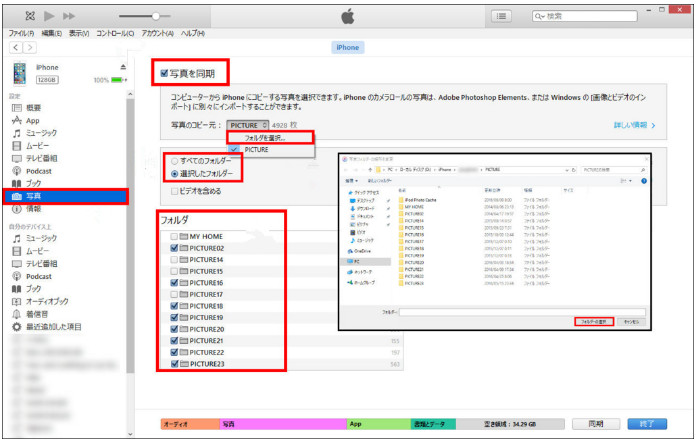Select the 選択したフォルダー radio button
Screen dimensions: 697x442
[175, 173]
